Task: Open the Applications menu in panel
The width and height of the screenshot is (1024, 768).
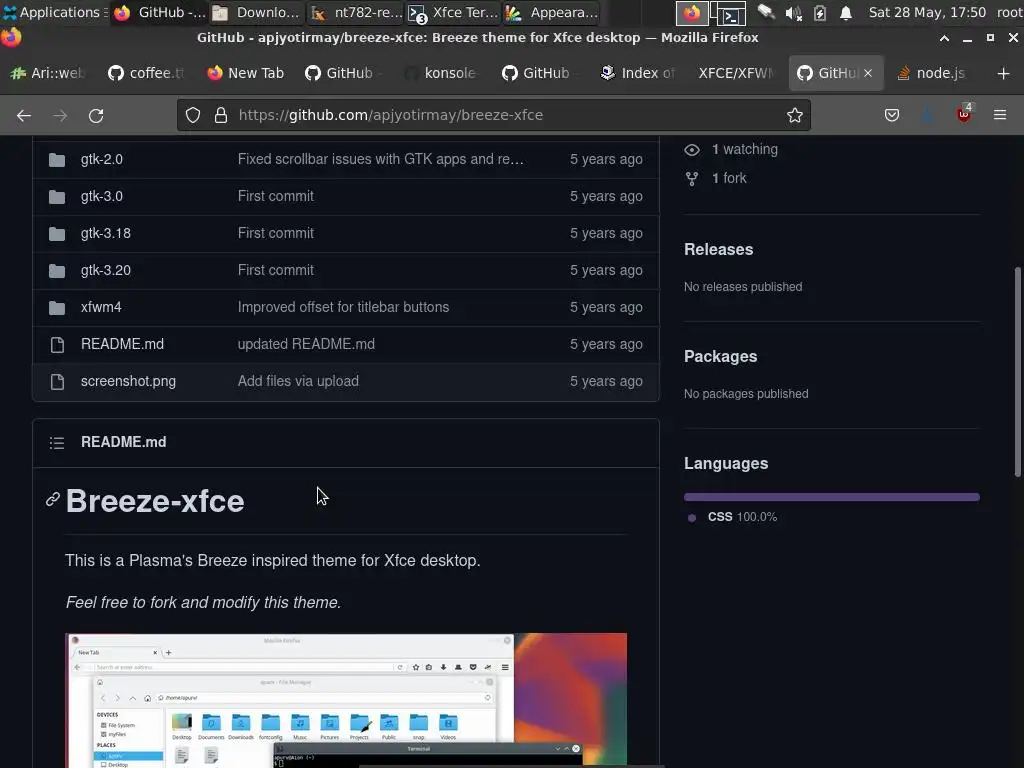Action: [53, 12]
